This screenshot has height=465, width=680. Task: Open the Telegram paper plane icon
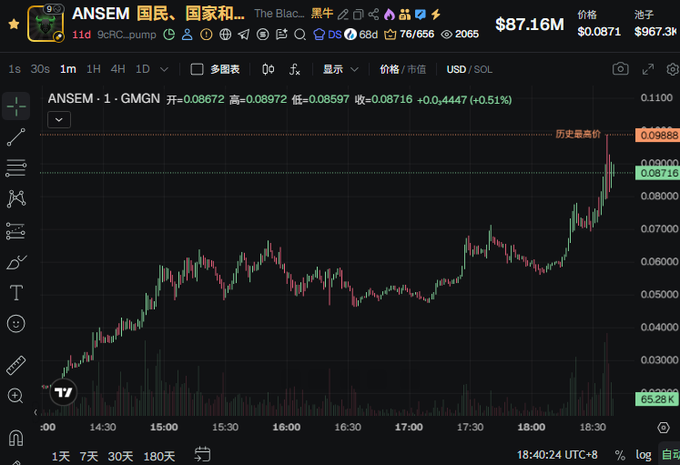[244, 34]
